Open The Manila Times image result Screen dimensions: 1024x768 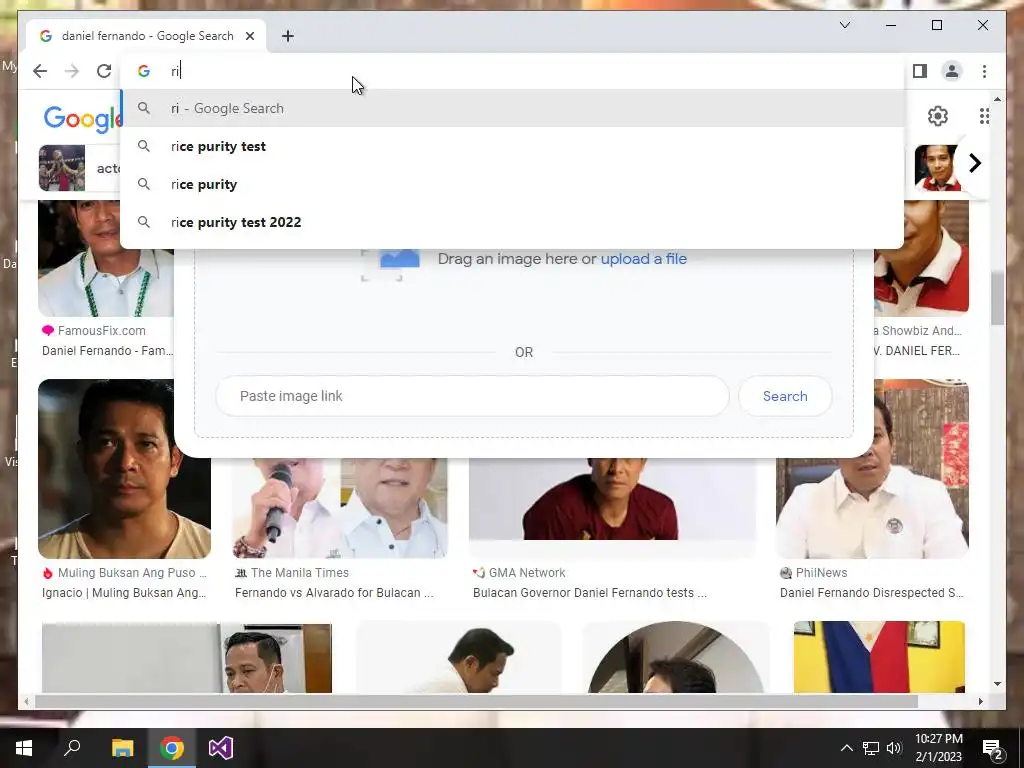pyautogui.click(x=340, y=508)
